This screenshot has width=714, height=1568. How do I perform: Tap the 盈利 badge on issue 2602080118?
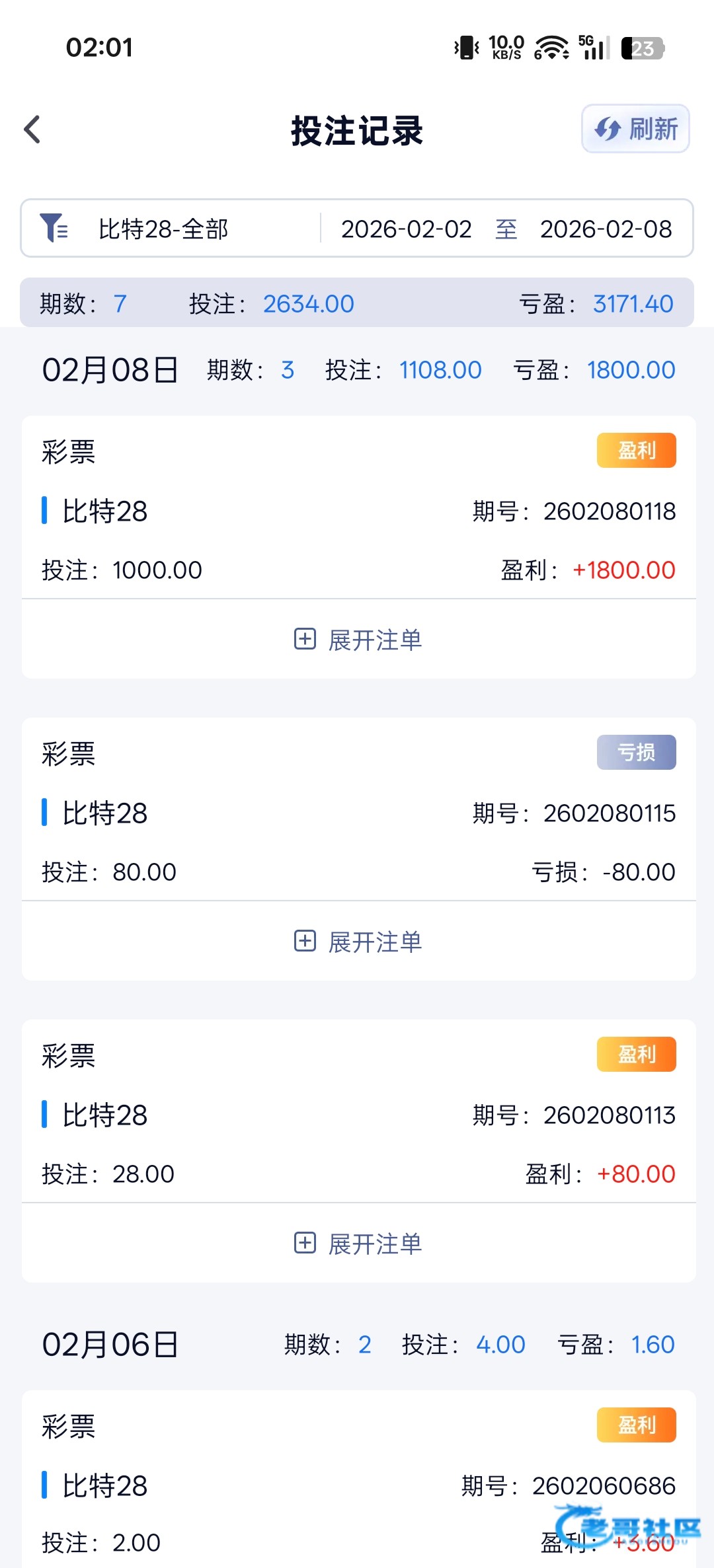636,450
